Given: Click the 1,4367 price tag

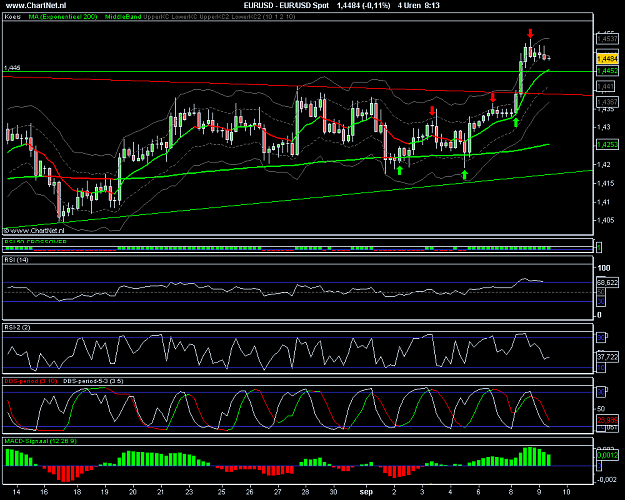Looking at the screenshot, I should (x=607, y=102).
